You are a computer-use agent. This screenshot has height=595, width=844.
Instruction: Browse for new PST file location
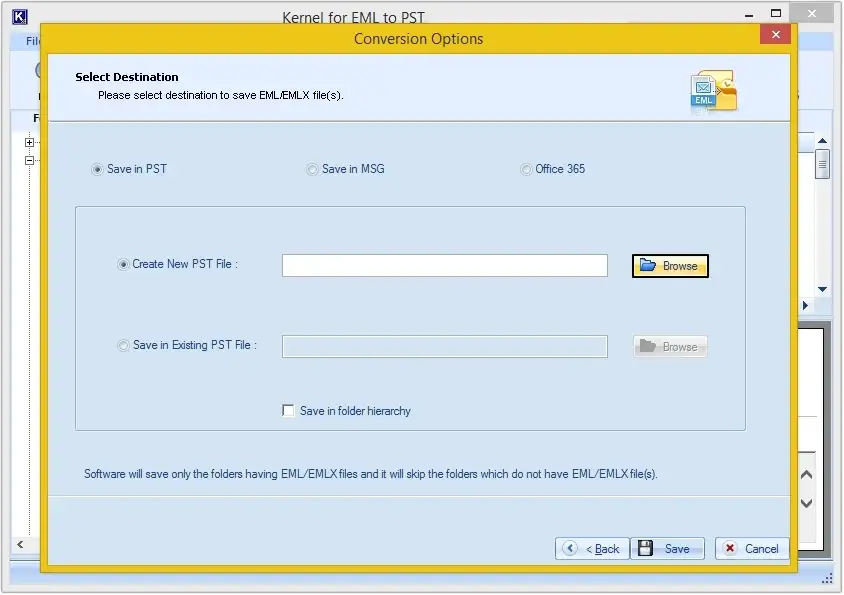[x=670, y=266]
